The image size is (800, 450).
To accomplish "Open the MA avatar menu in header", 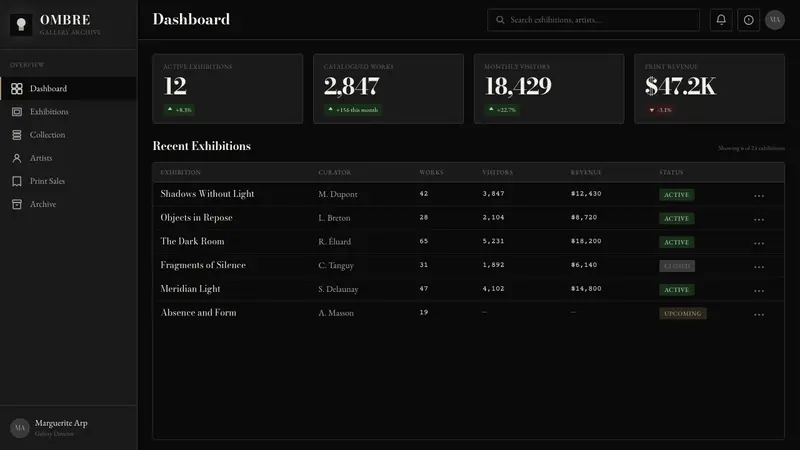I will click(775, 20).
